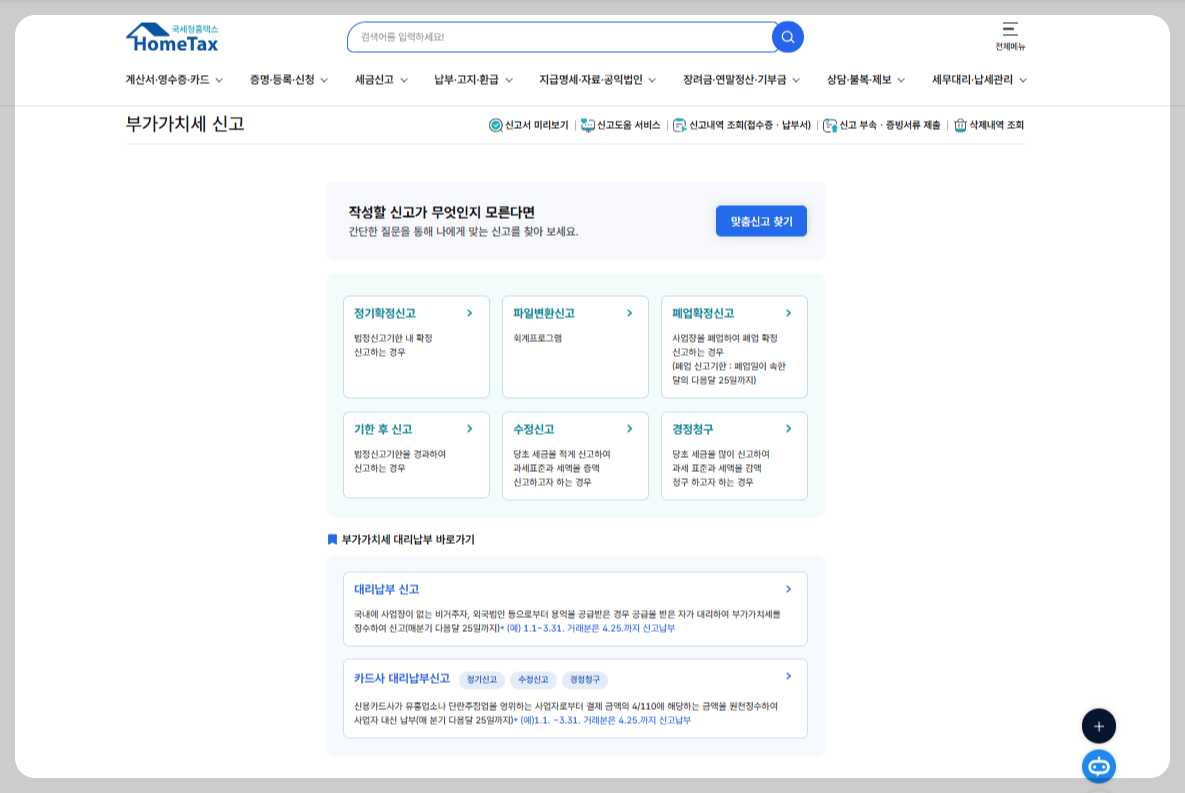
Task: Click the floating plus button at bottom right
Action: [1098, 726]
